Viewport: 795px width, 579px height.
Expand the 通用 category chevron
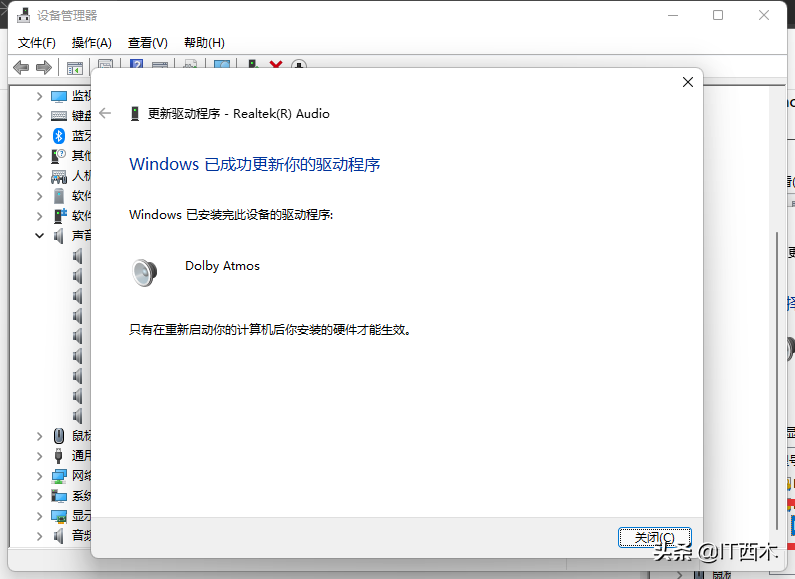click(x=39, y=456)
